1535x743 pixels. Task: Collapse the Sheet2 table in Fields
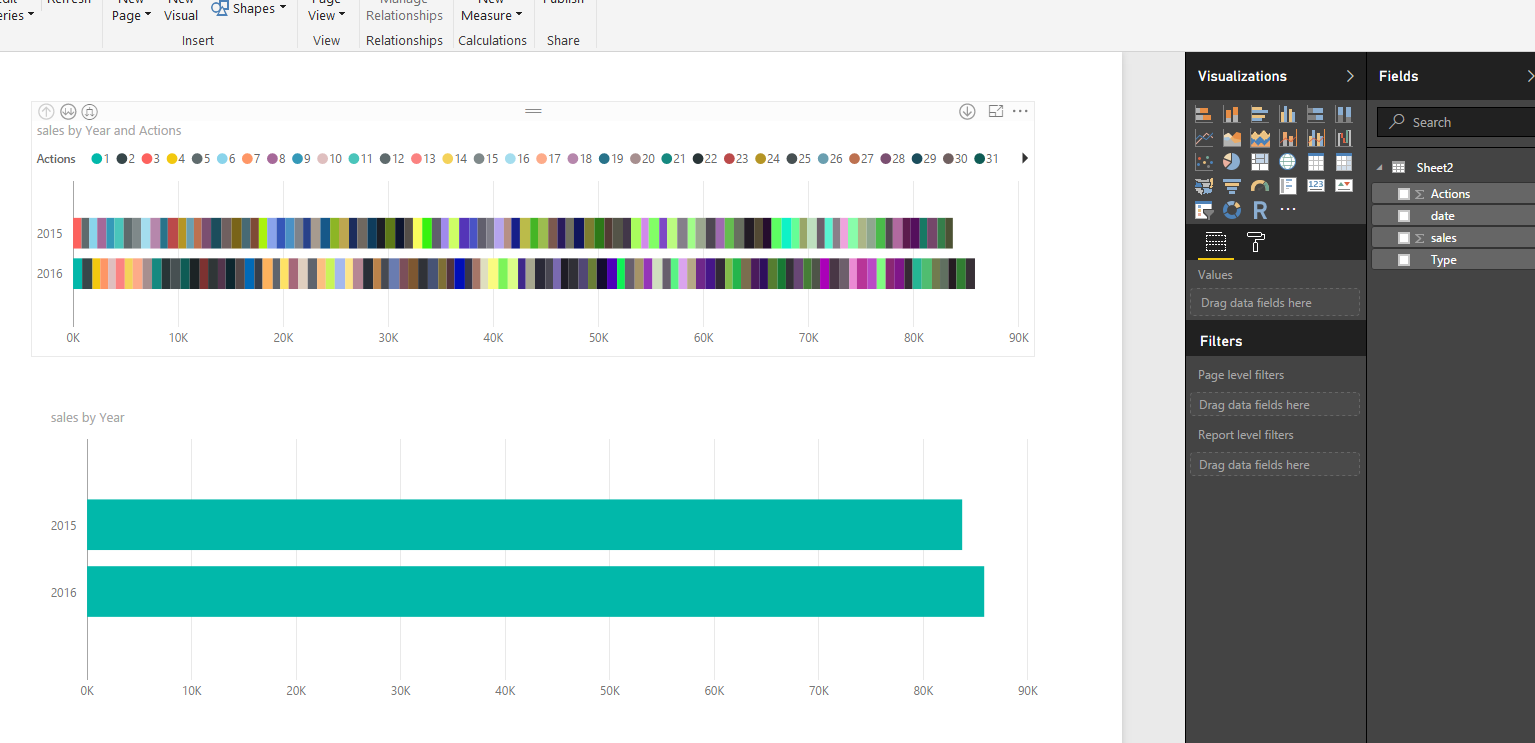coord(1380,168)
